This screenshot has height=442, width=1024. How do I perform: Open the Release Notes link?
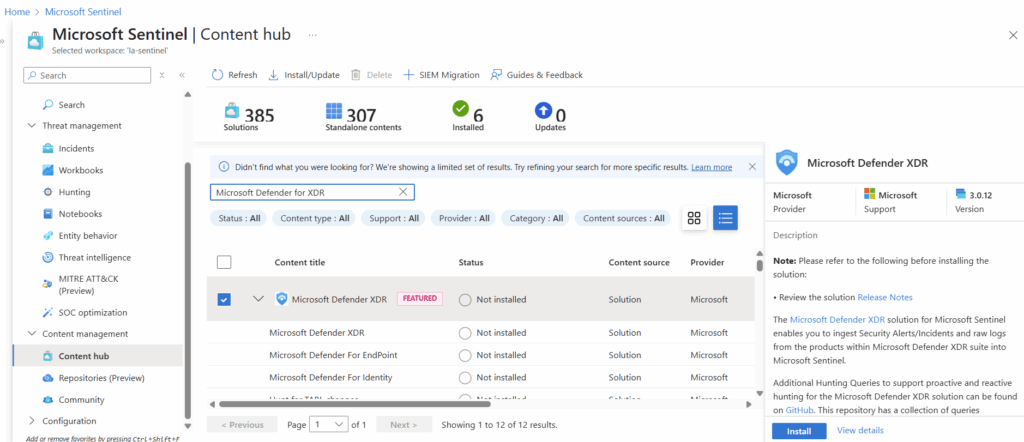[x=884, y=297]
